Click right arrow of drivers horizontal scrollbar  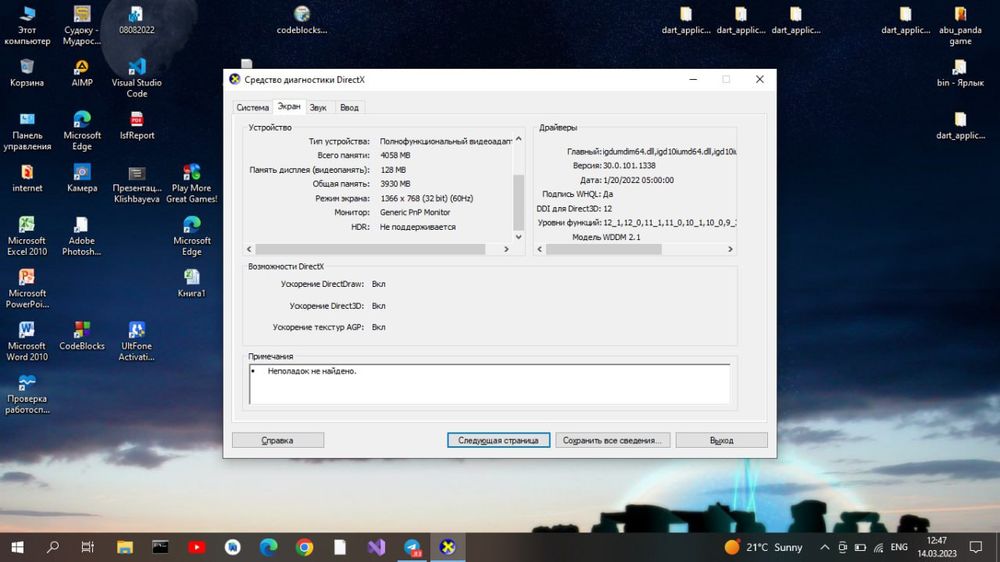pos(730,249)
